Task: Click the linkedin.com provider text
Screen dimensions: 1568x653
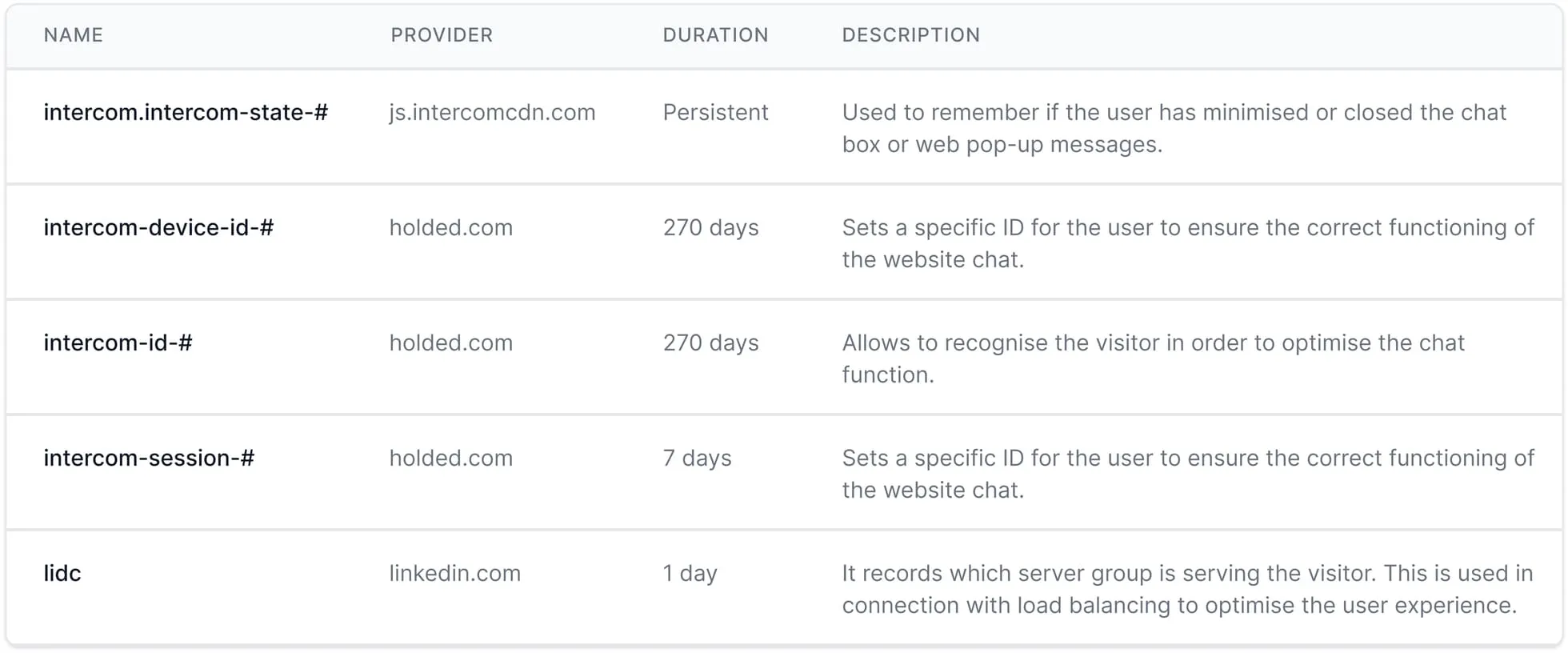Action: coord(454,573)
